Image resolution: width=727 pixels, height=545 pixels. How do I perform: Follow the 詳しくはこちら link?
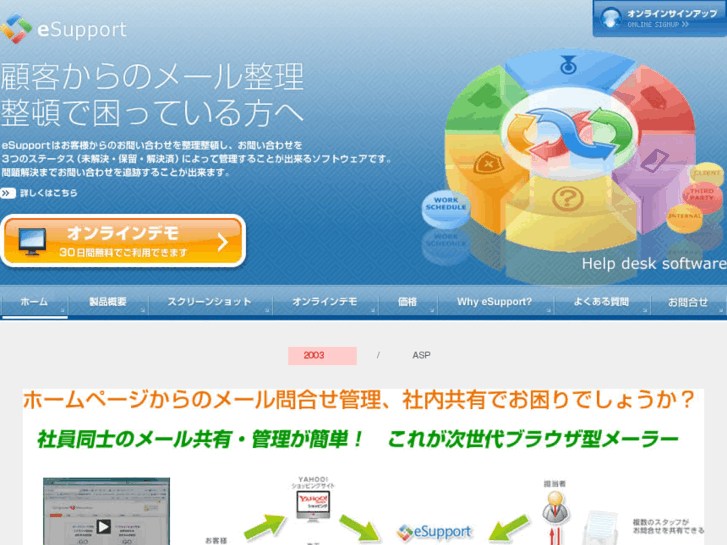(49, 193)
